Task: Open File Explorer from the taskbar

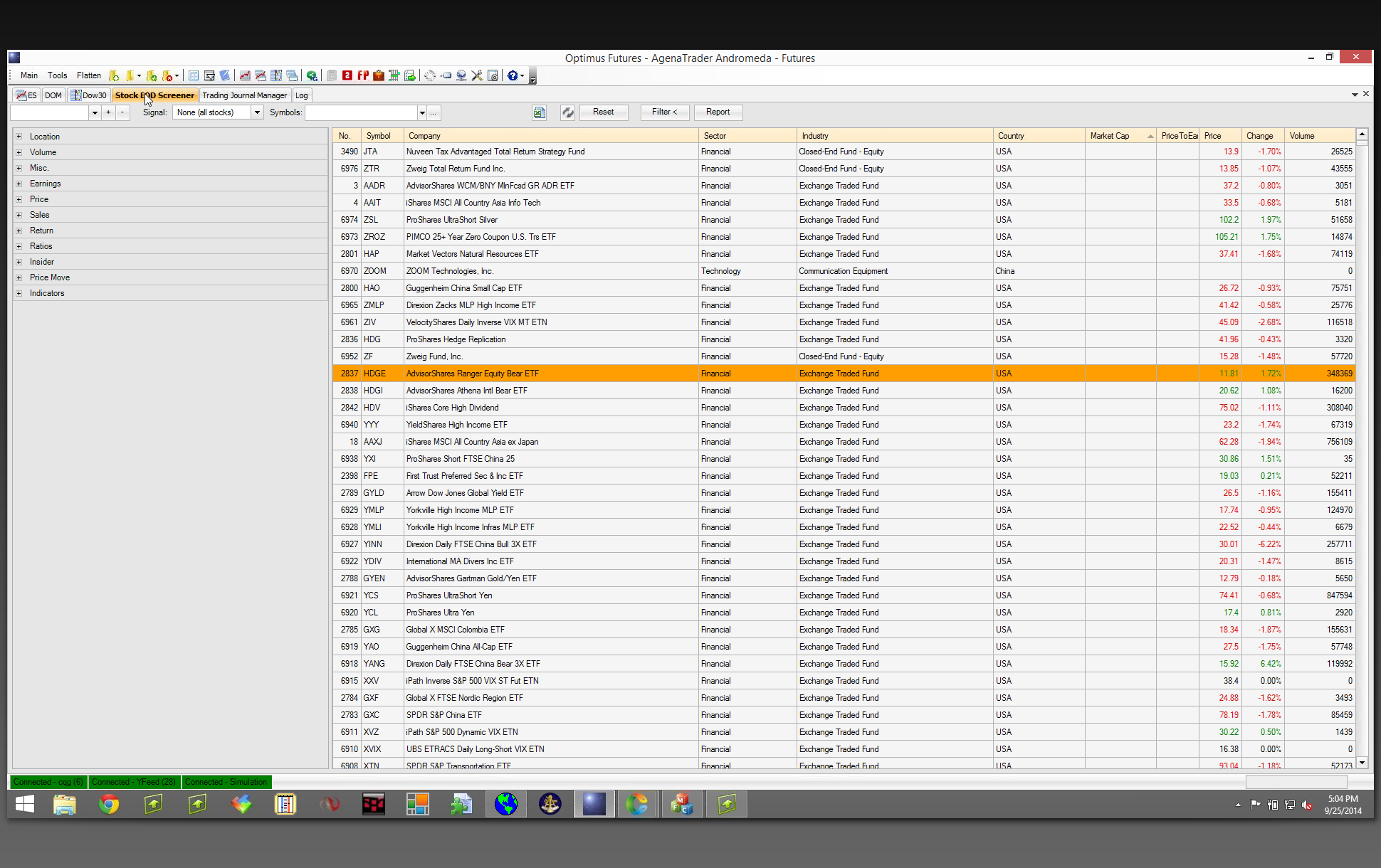Action: pyautogui.click(x=65, y=804)
